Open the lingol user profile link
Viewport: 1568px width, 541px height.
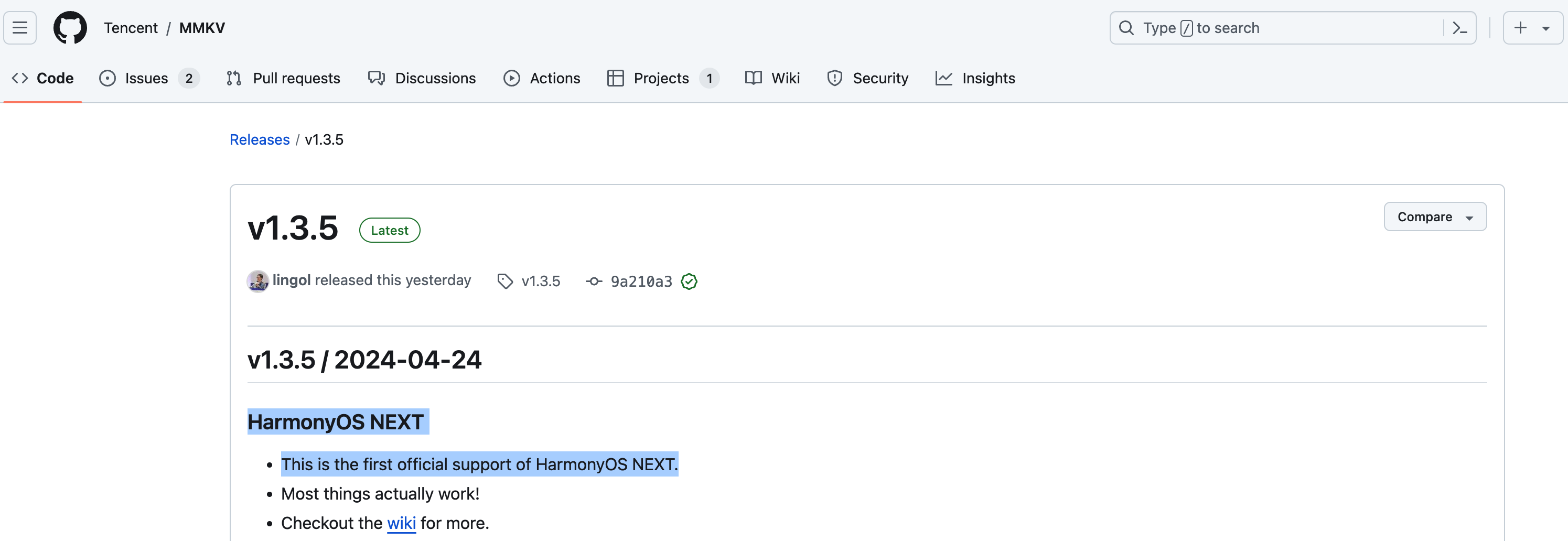tap(292, 280)
